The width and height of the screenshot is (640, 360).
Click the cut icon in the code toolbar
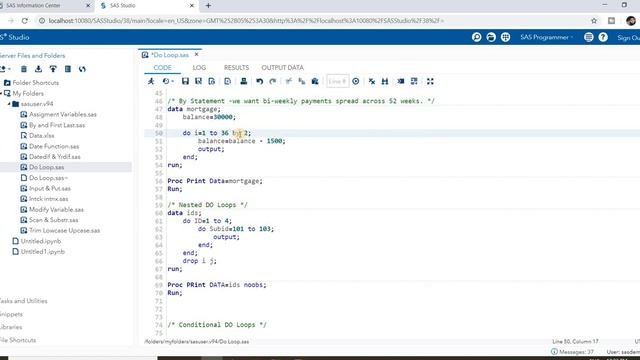pos(289,81)
